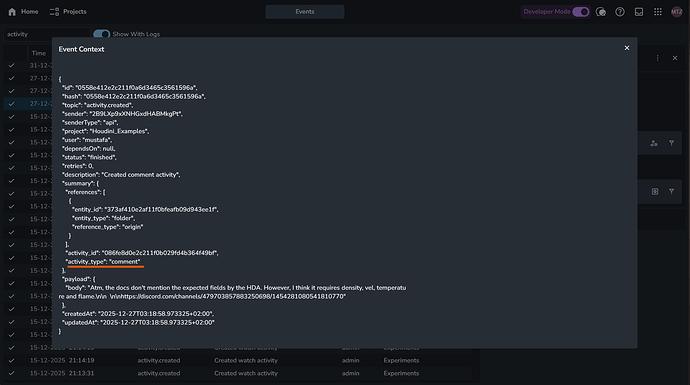Click the Time column header
The width and height of the screenshot is (690, 385).
click(39, 53)
